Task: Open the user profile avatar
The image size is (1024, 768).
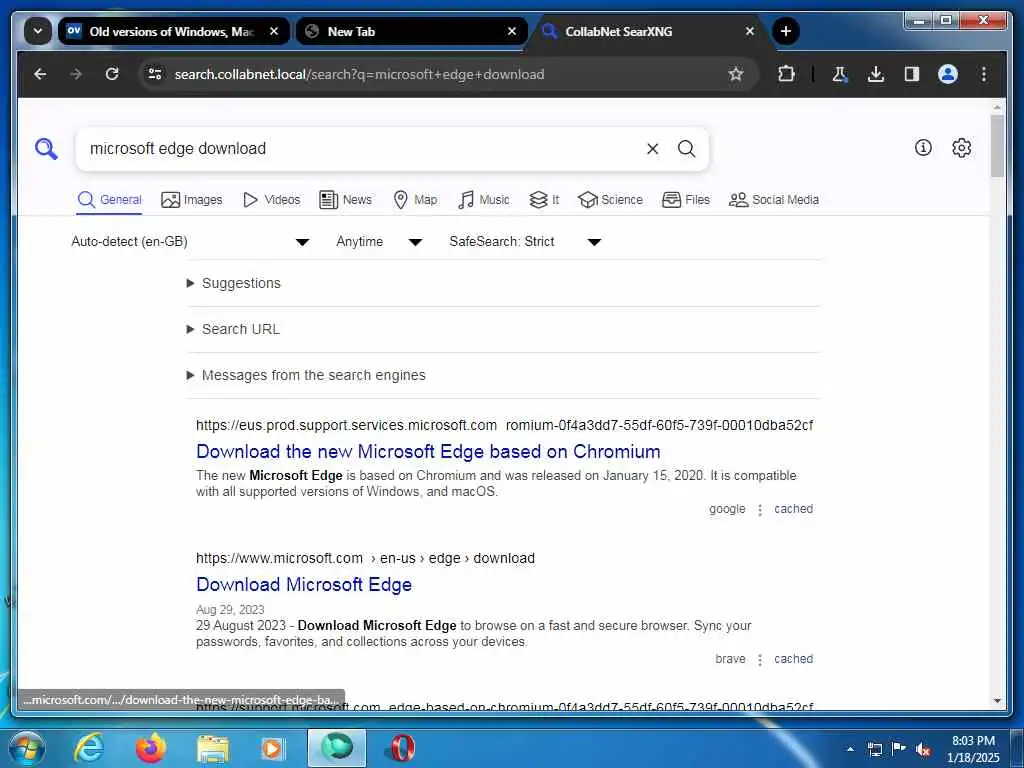Action: click(948, 74)
